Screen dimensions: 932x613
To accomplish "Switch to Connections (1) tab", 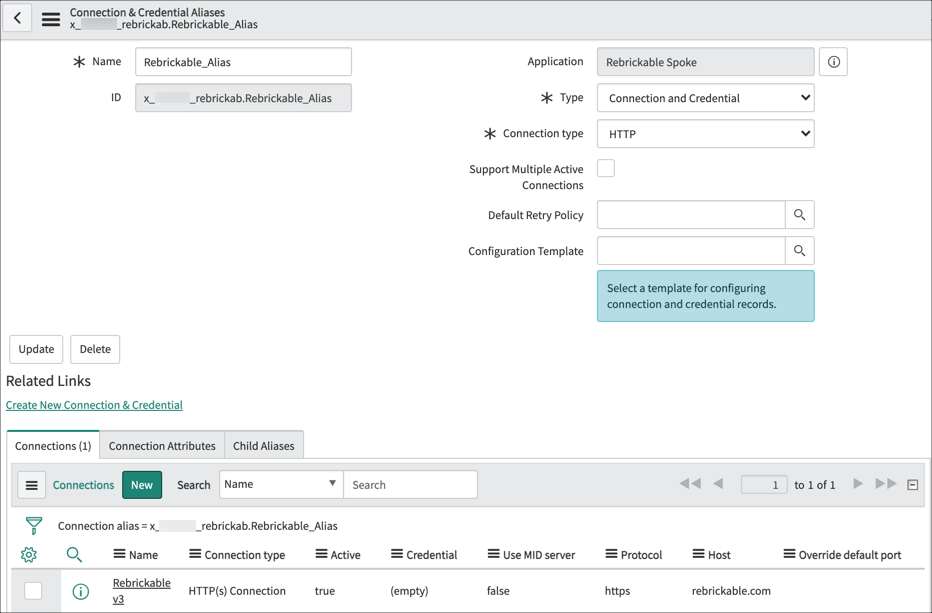I will 53,445.
